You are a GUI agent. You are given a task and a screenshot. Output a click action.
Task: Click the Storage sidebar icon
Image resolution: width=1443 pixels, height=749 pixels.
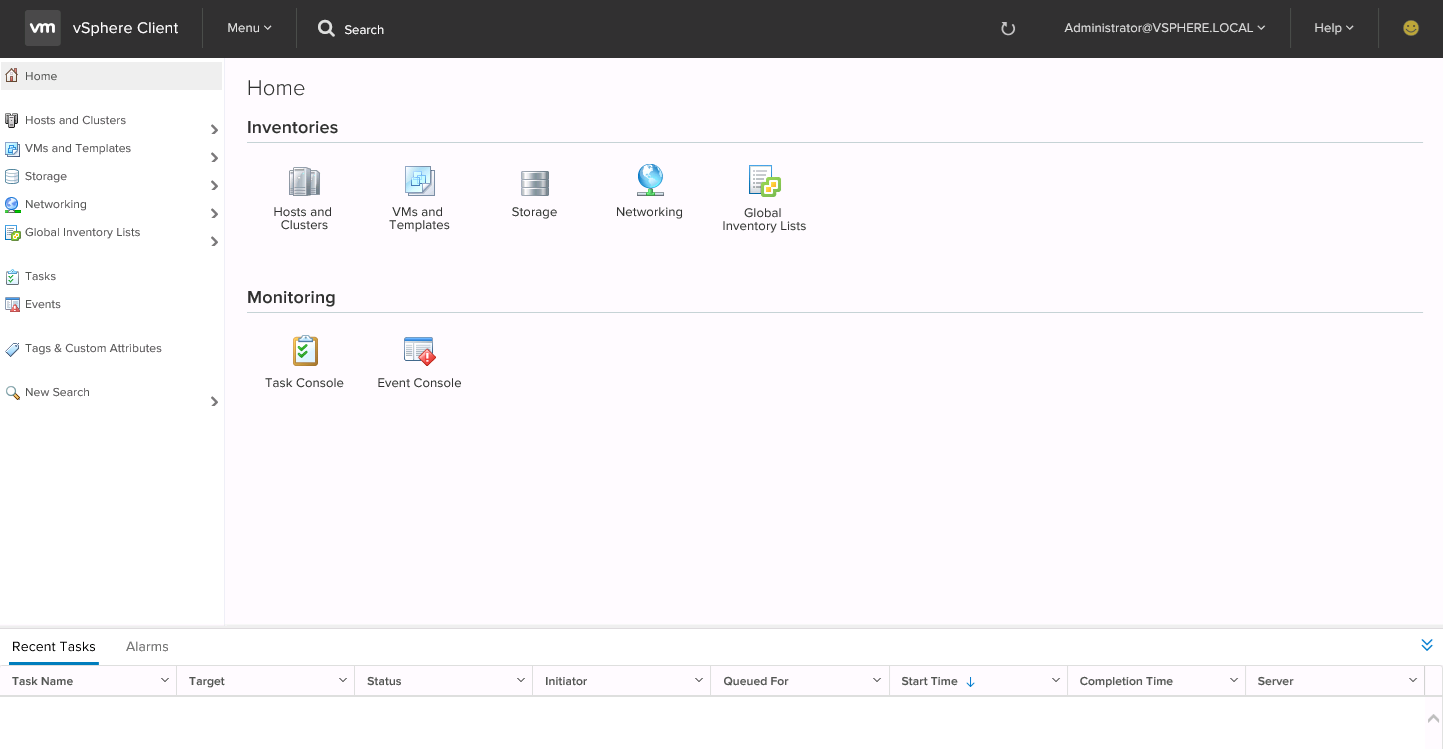pyautogui.click(x=12, y=176)
